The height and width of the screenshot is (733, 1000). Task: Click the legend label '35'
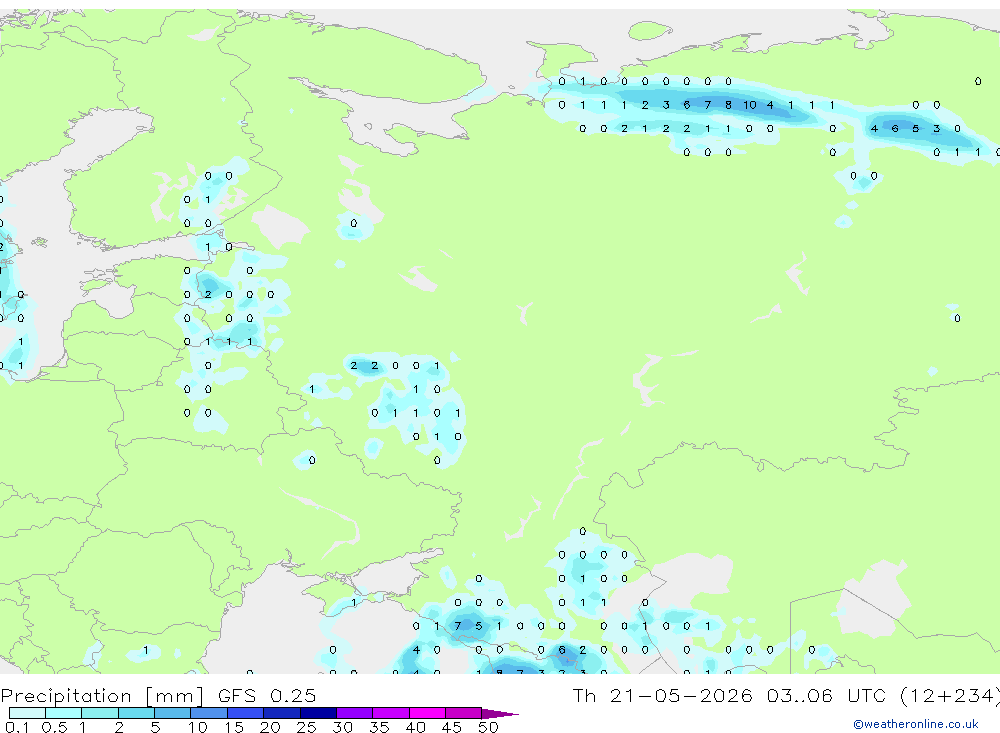(x=379, y=727)
